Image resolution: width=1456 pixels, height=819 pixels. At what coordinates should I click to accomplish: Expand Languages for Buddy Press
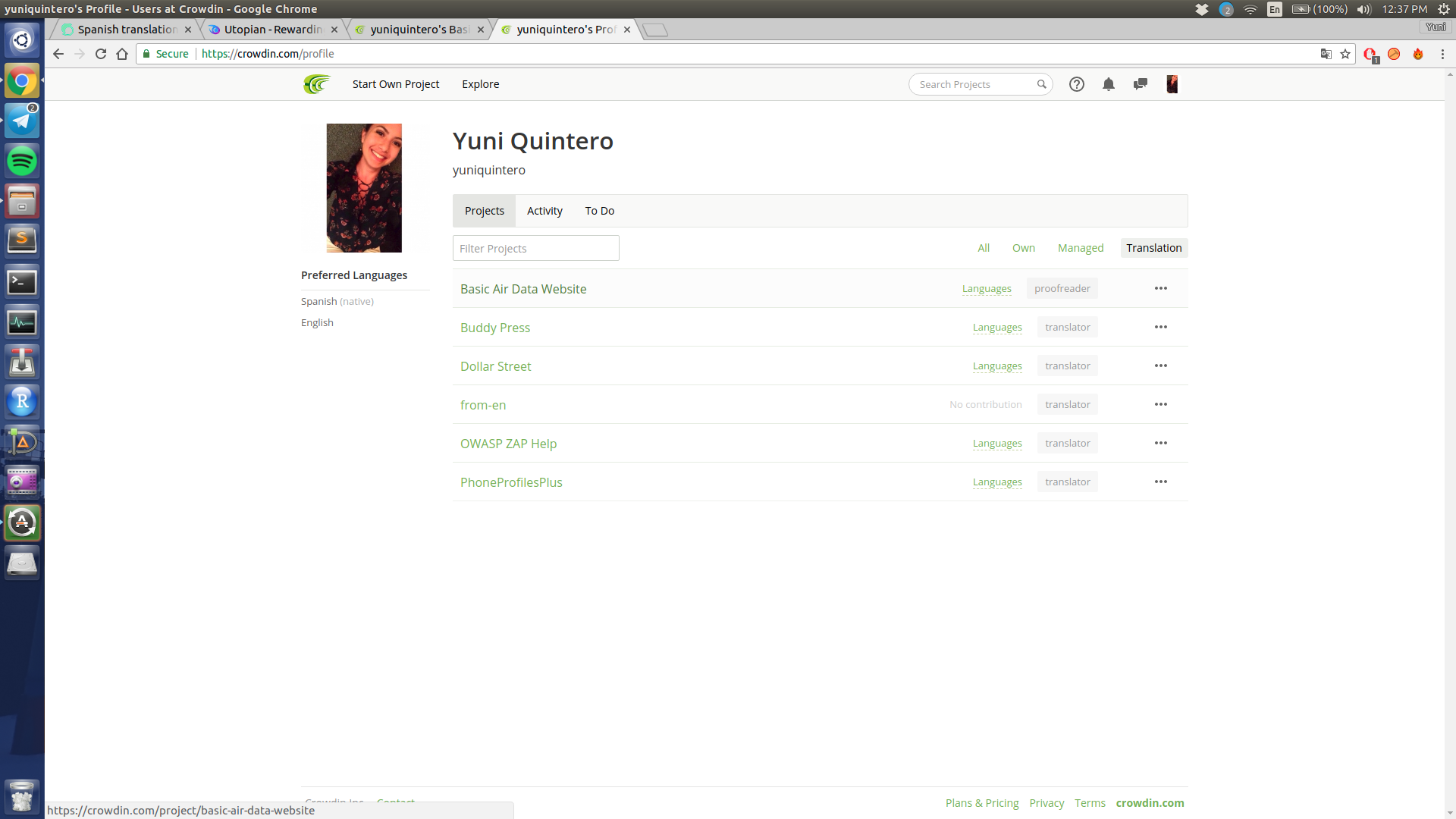[x=997, y=328]
